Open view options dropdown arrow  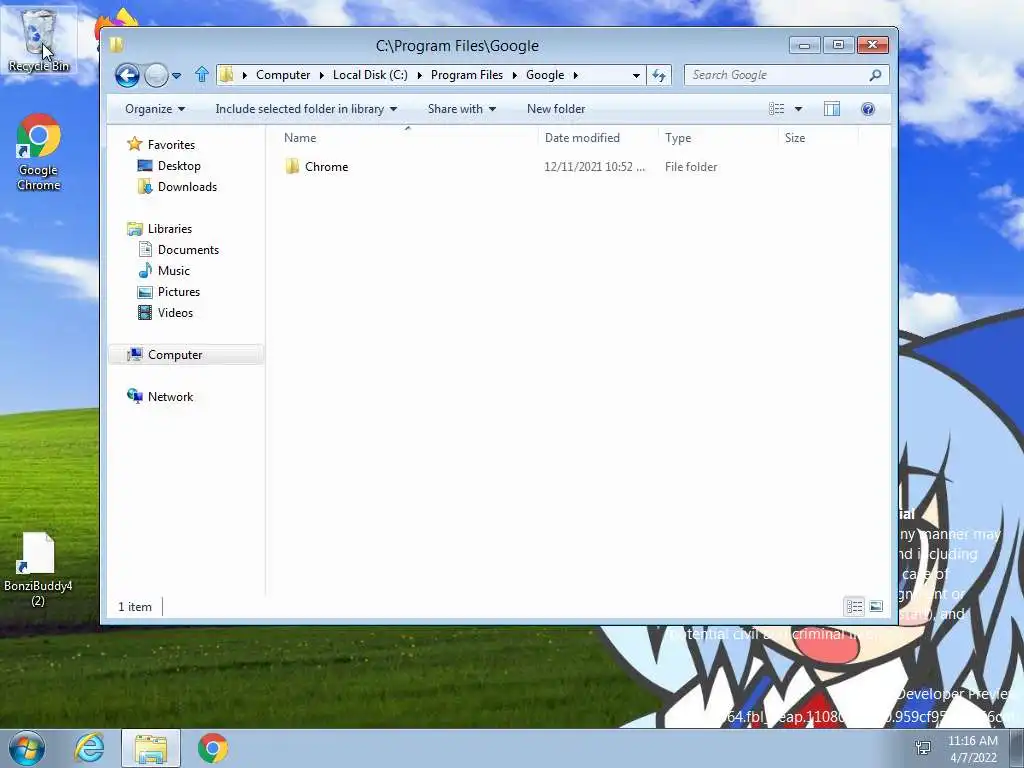click(x=798, y=109)
